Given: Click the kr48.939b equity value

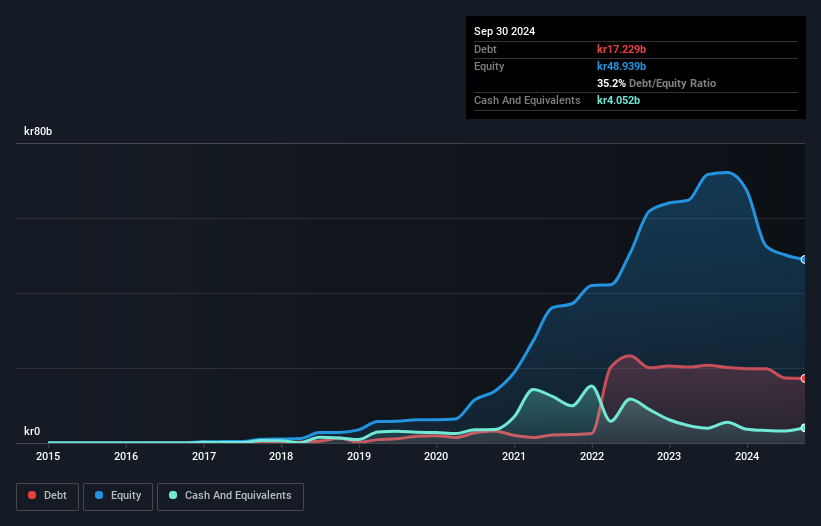Looking at the screenshot, I should click(x=622, y=66).
